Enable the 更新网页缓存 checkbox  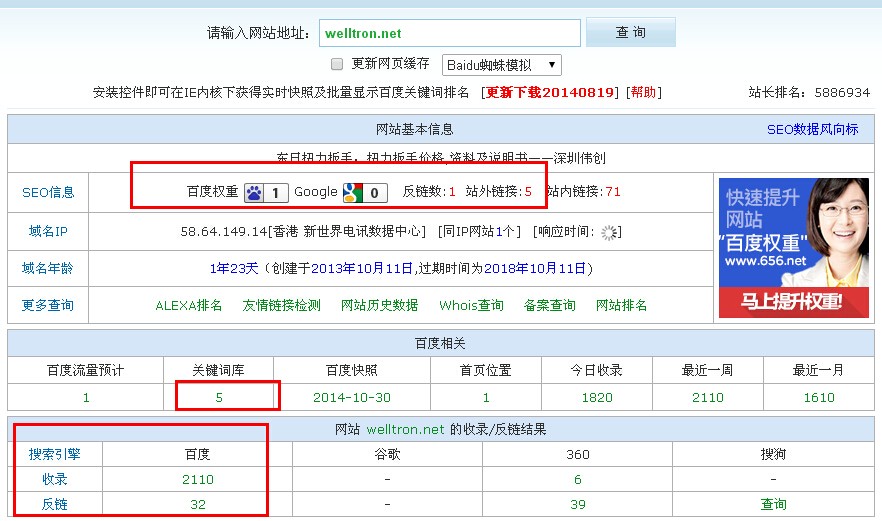coord(337,64)
